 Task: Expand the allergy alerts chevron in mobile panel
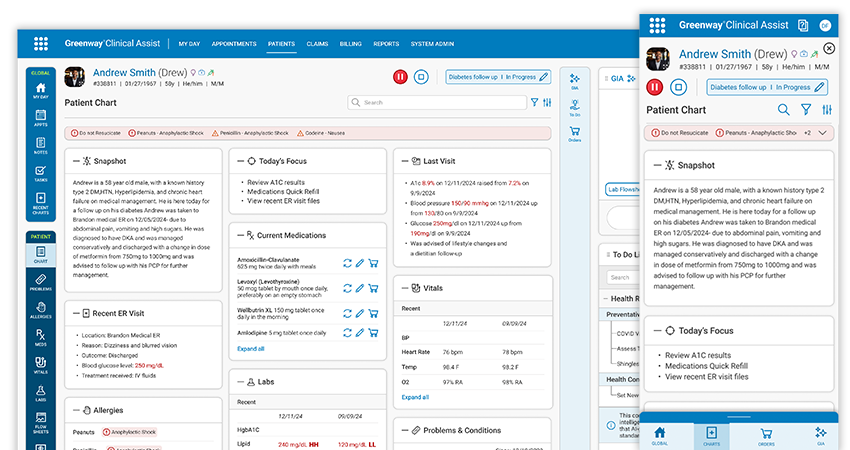coord(823,132)
